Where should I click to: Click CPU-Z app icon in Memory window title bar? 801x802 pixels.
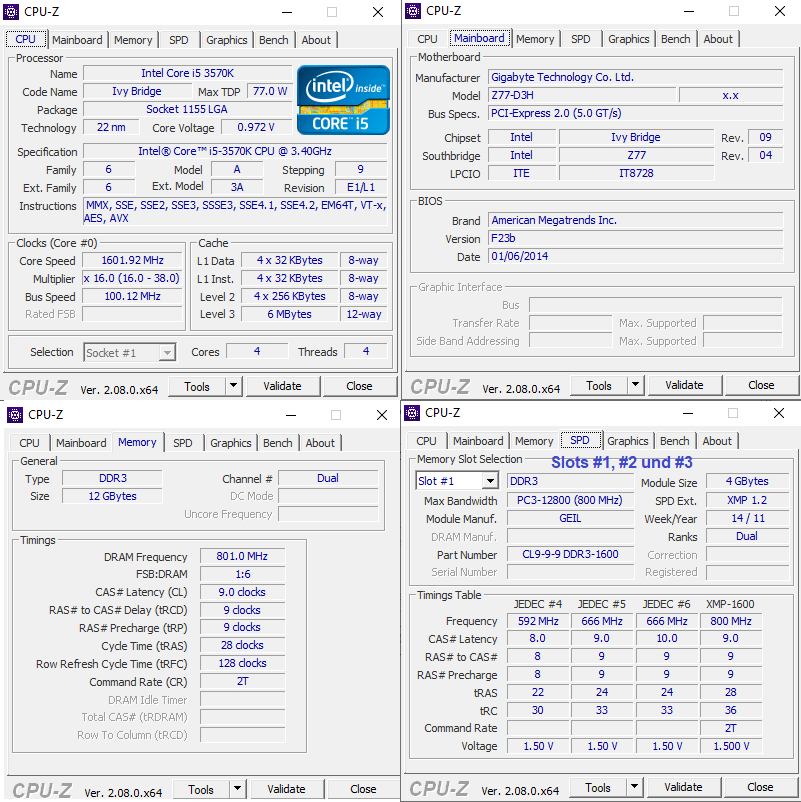pyautogui.click(x=15, y=414)
